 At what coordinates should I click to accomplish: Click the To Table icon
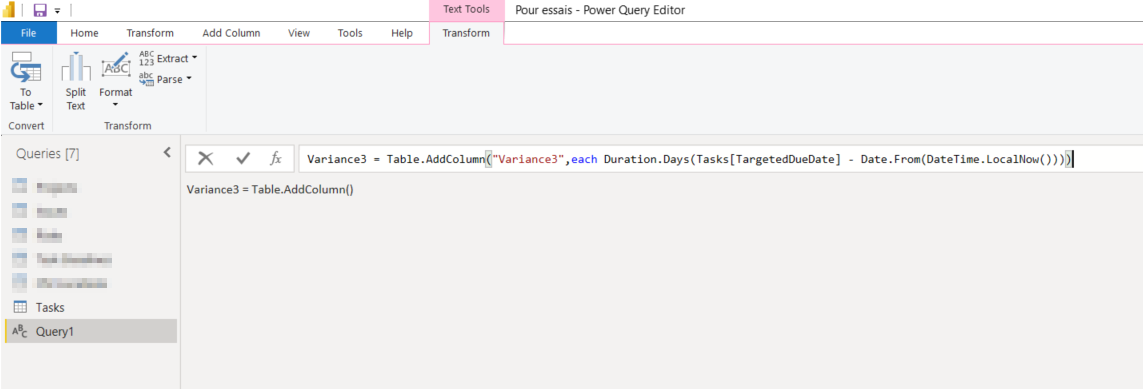(x=26, y=68)
